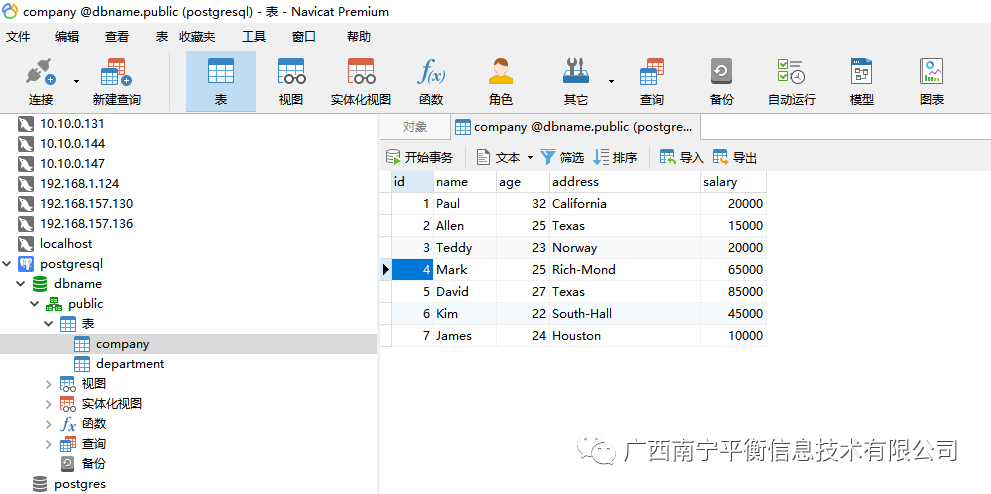Click the 文本 text toolbar item
The width and height of the screenshot is (991, 494).
pos(499,157)
